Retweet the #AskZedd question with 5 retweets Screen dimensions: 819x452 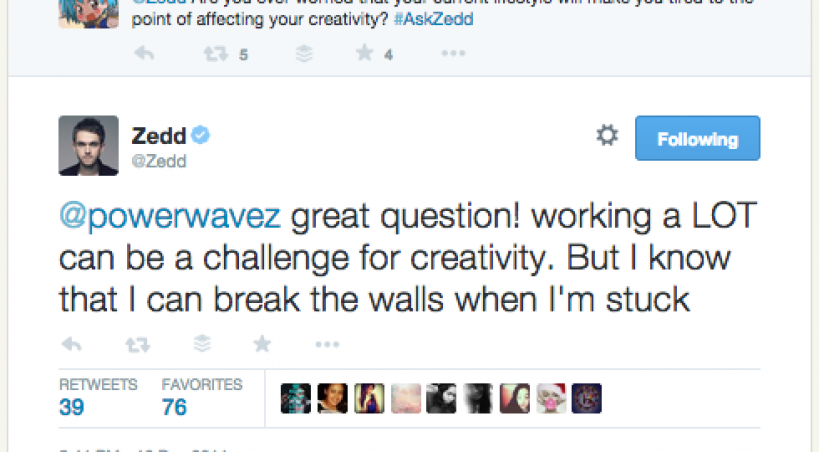click(x=215, y=55)
